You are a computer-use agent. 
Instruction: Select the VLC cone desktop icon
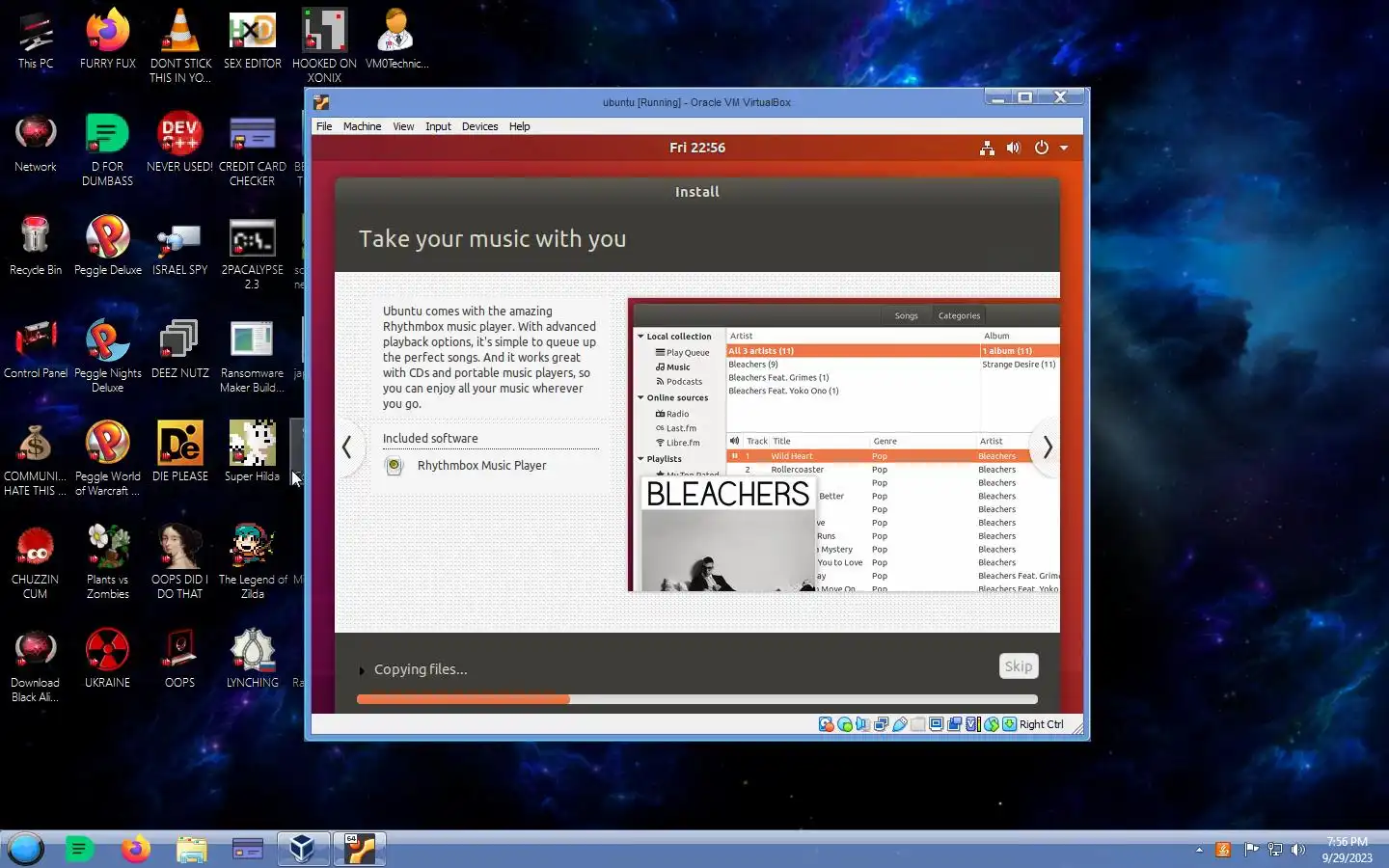[x=180, y=45]
